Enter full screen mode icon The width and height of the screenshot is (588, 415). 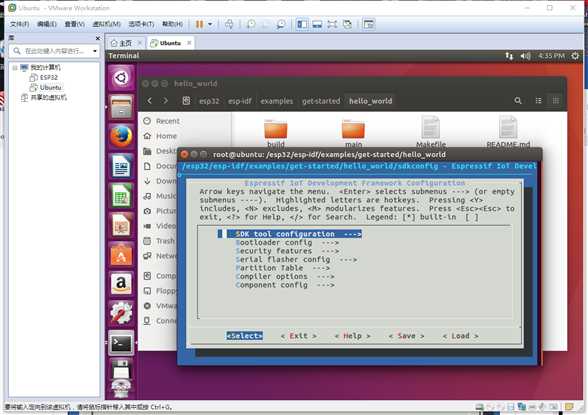[332, 24]
